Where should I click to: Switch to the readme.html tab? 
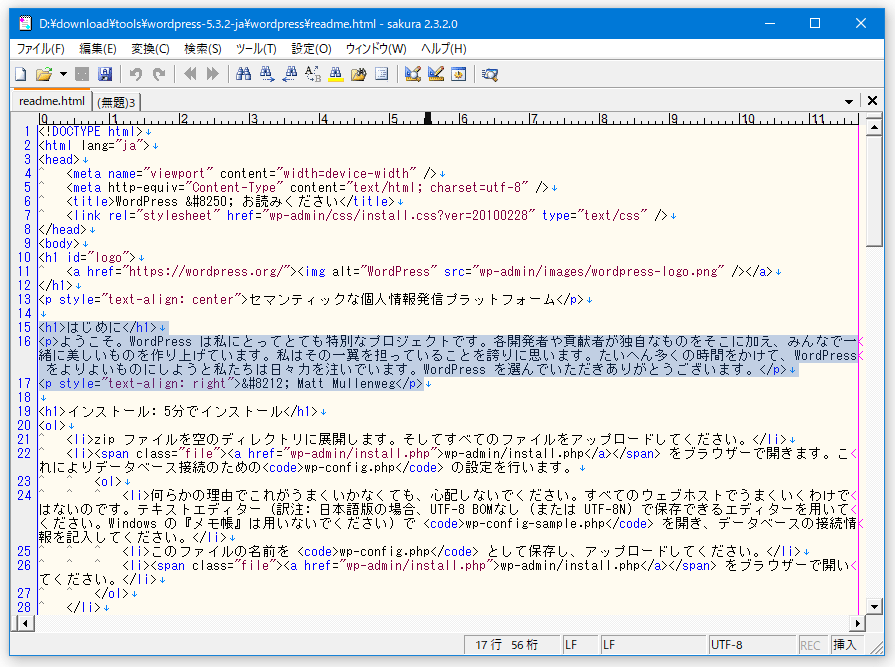coord(51,101)
